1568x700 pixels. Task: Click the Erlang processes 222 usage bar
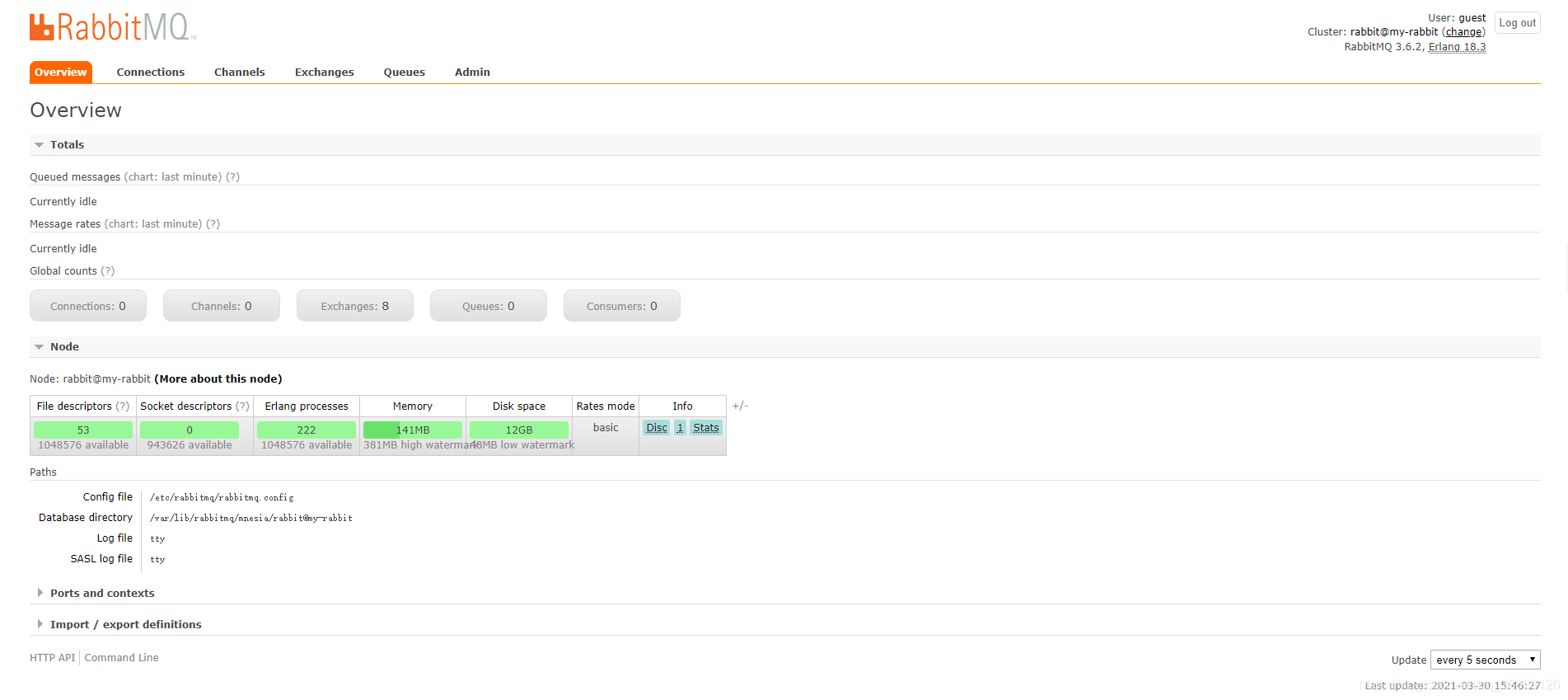(x=307, y=430)
